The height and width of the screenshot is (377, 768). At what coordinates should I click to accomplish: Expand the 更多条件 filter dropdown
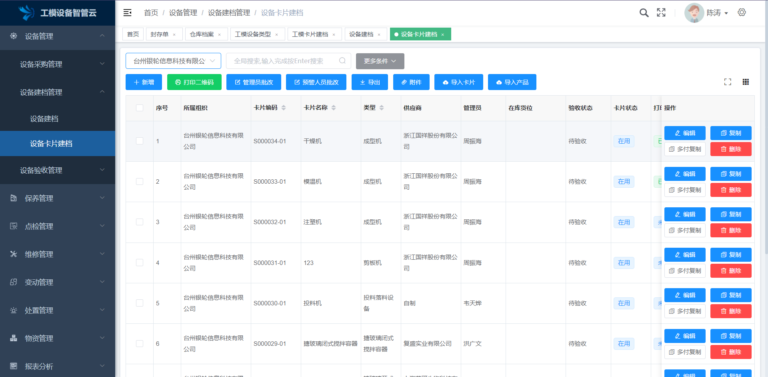click(380, 61)
